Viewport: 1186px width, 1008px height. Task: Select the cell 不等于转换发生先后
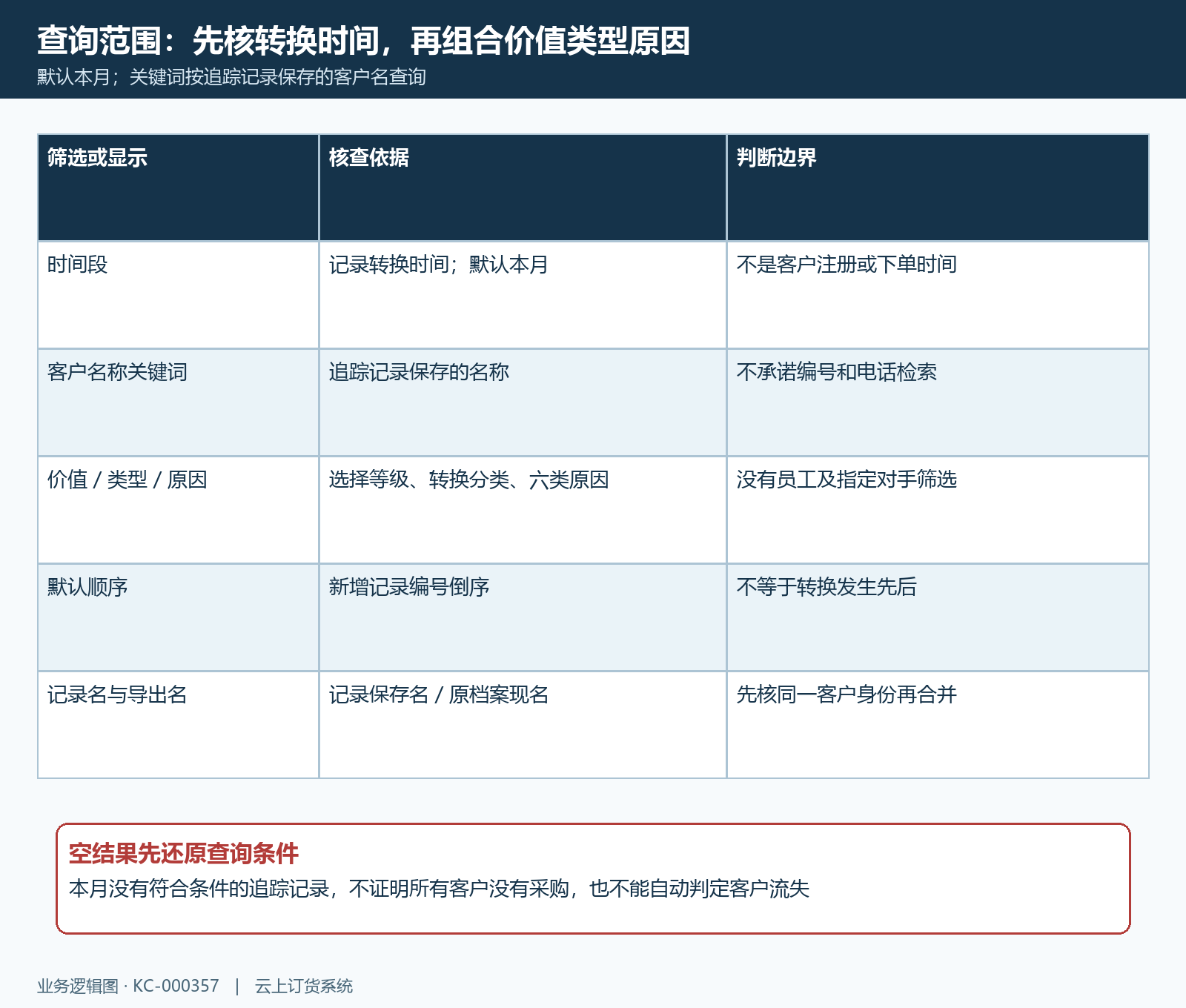[938, 617]
